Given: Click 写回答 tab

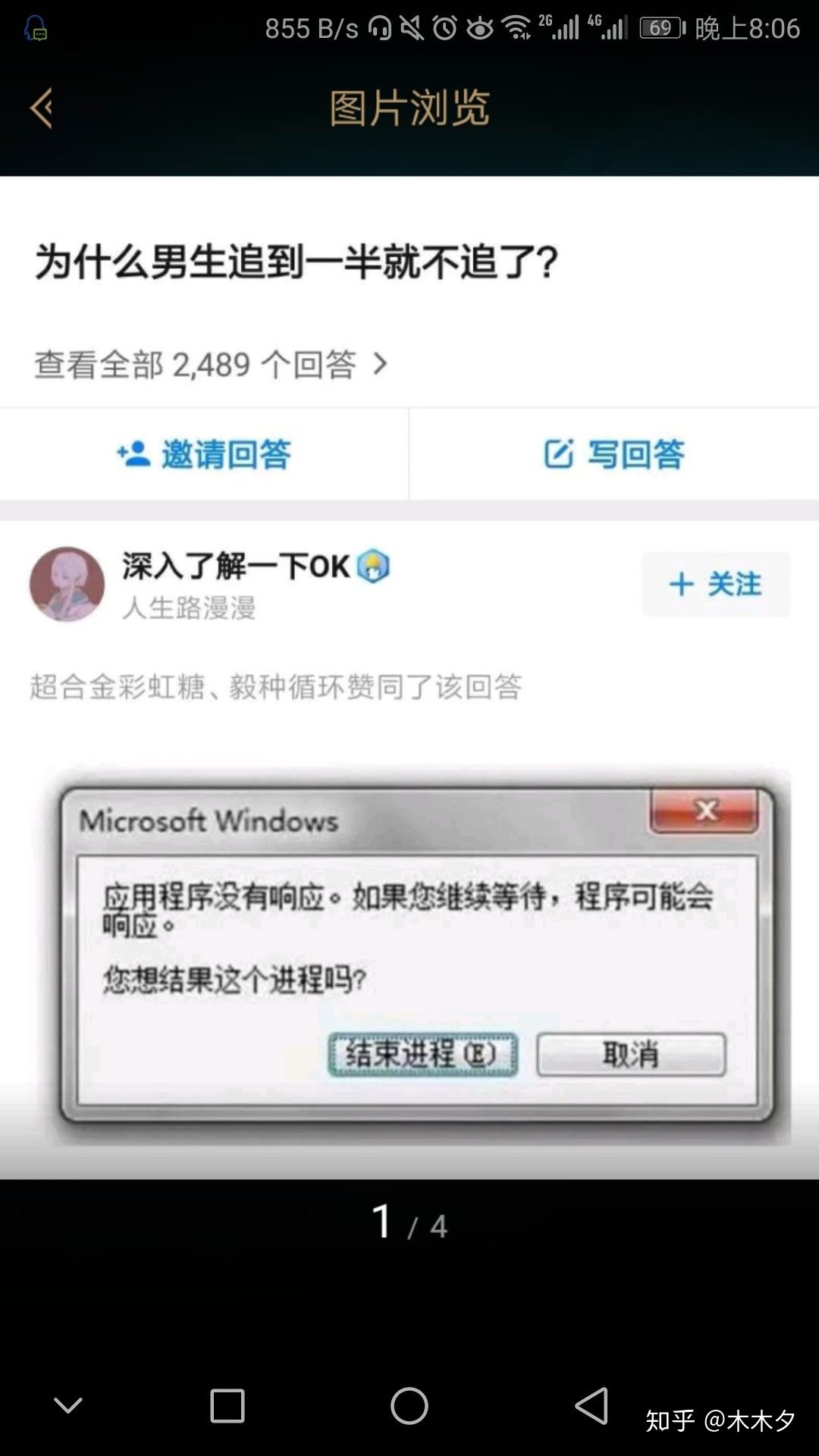Looking at the screenshot, I should [614, 453].
